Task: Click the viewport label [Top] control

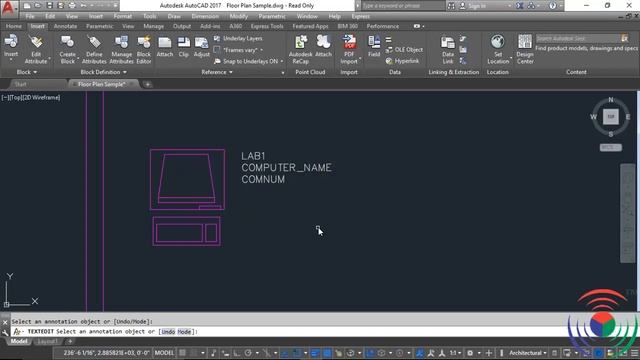Action: click(15, 98)
